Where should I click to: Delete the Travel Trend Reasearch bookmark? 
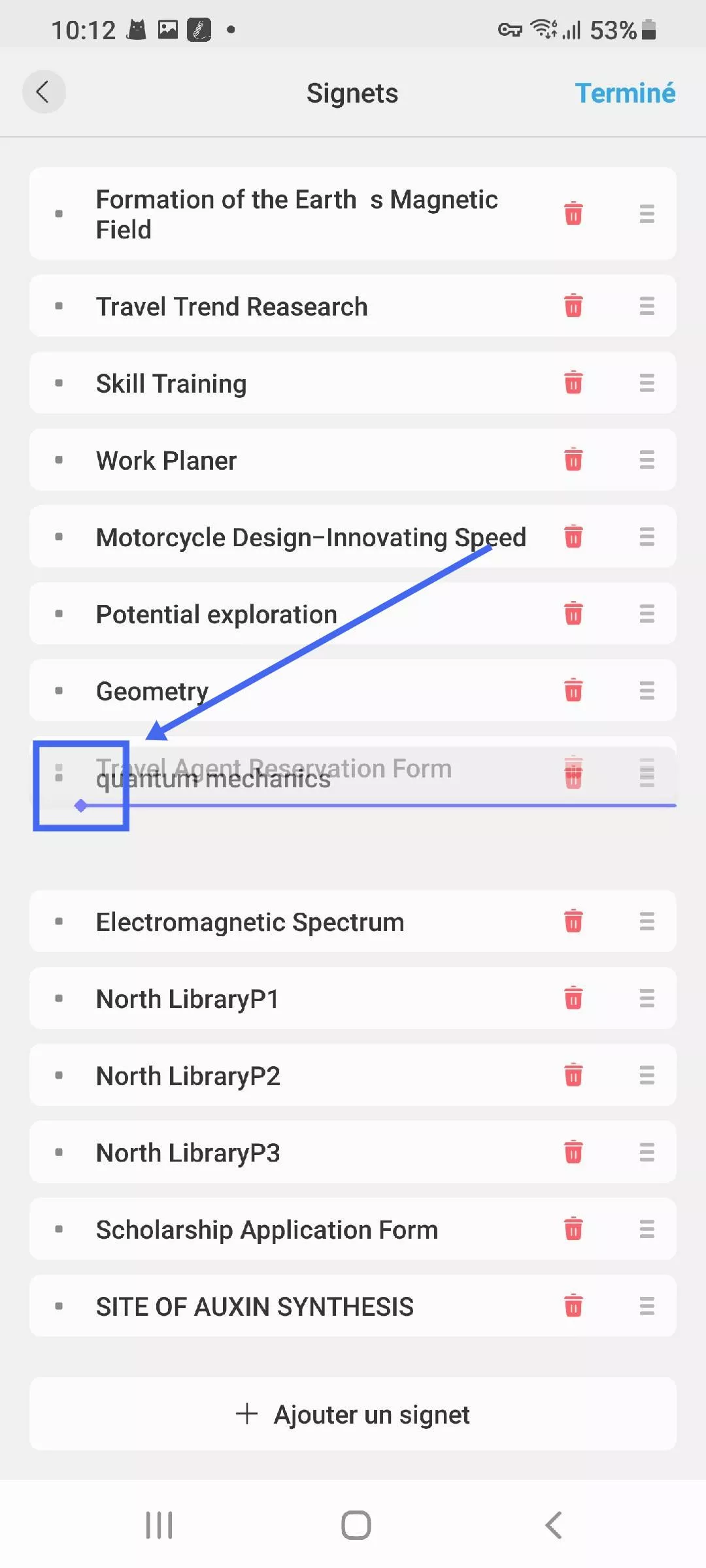[573, 306]
